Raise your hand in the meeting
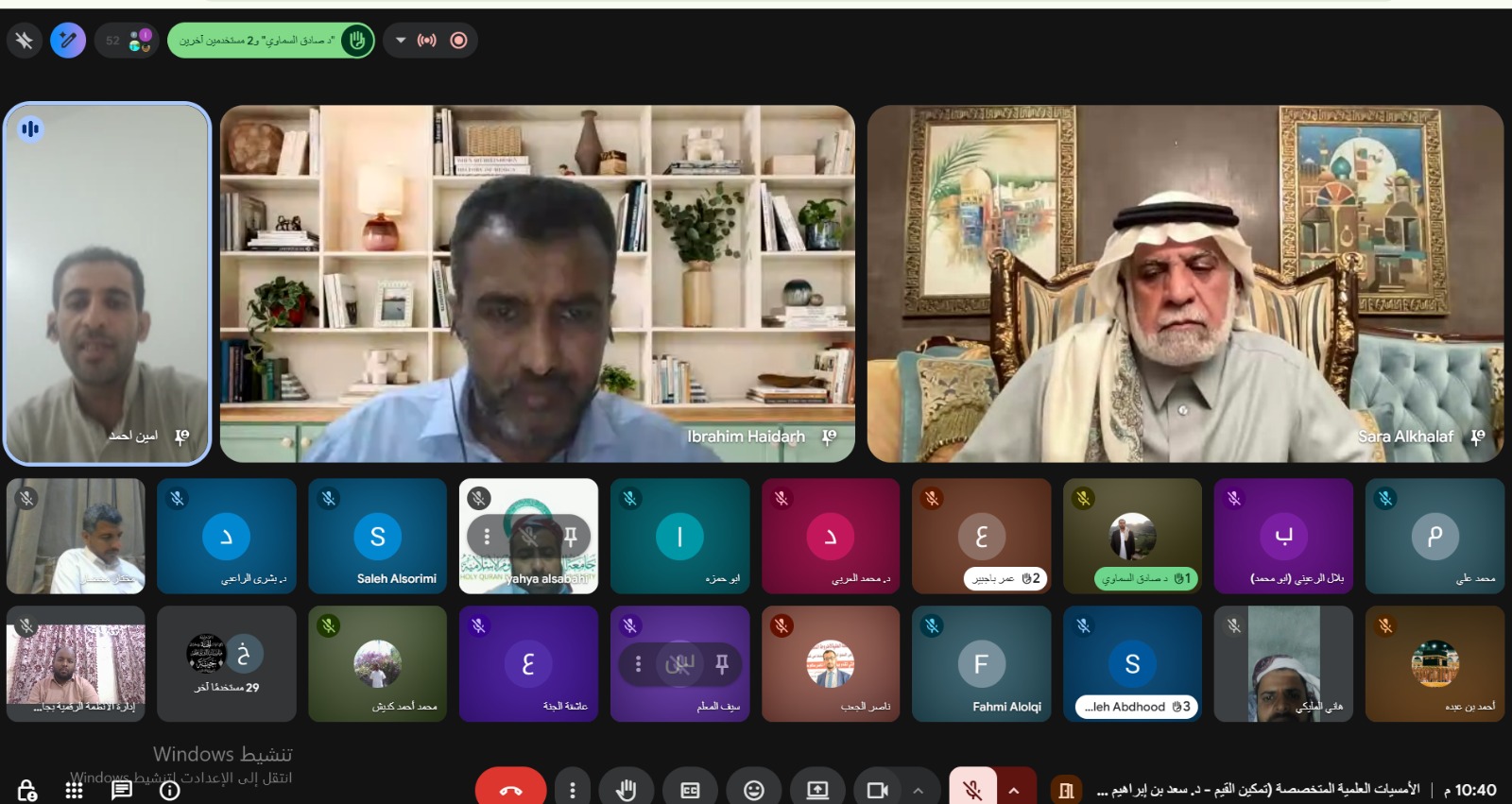 coord(626,789)
